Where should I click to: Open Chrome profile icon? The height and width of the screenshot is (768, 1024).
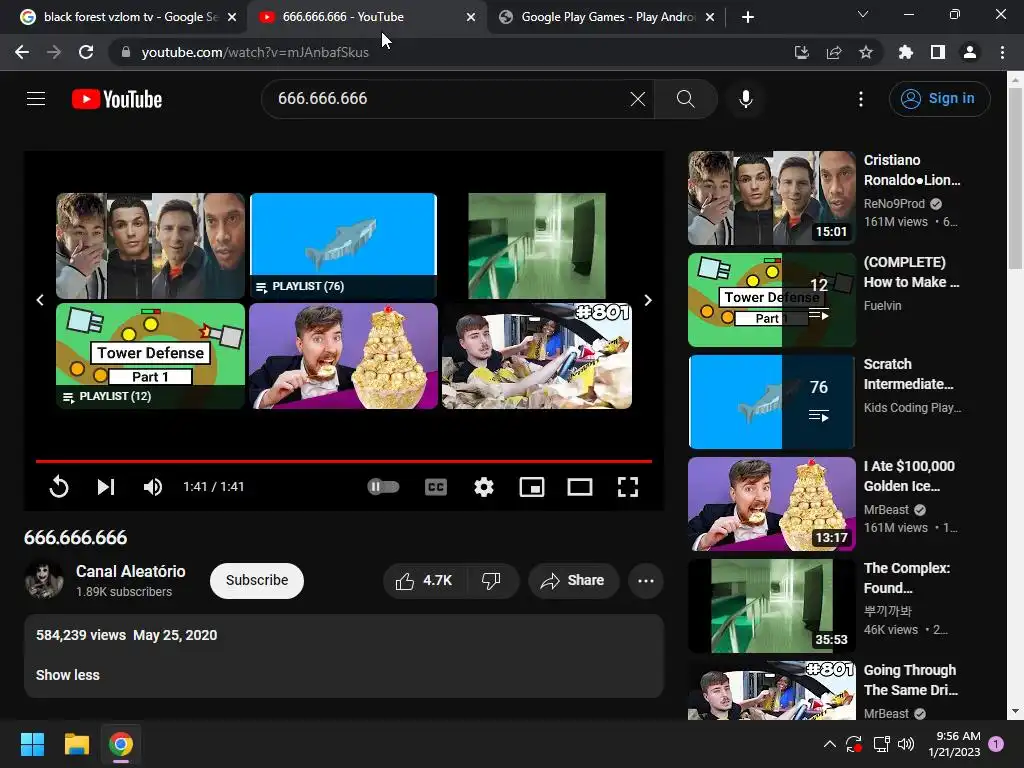(x=970, y=52)
